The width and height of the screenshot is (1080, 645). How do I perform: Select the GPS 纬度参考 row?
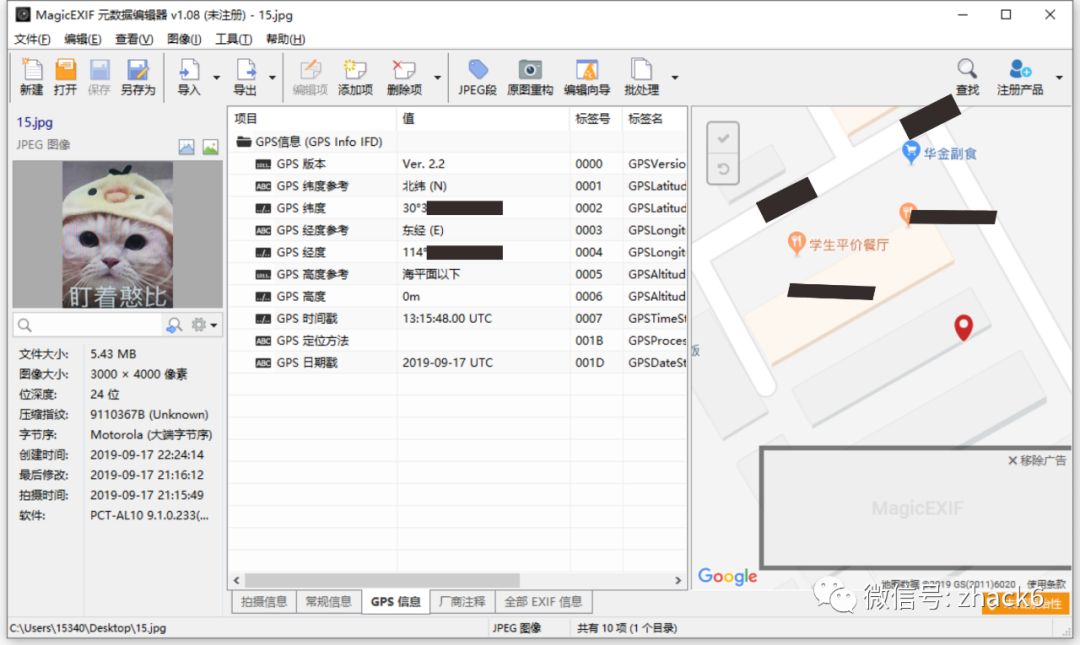[x=458, y=186]
